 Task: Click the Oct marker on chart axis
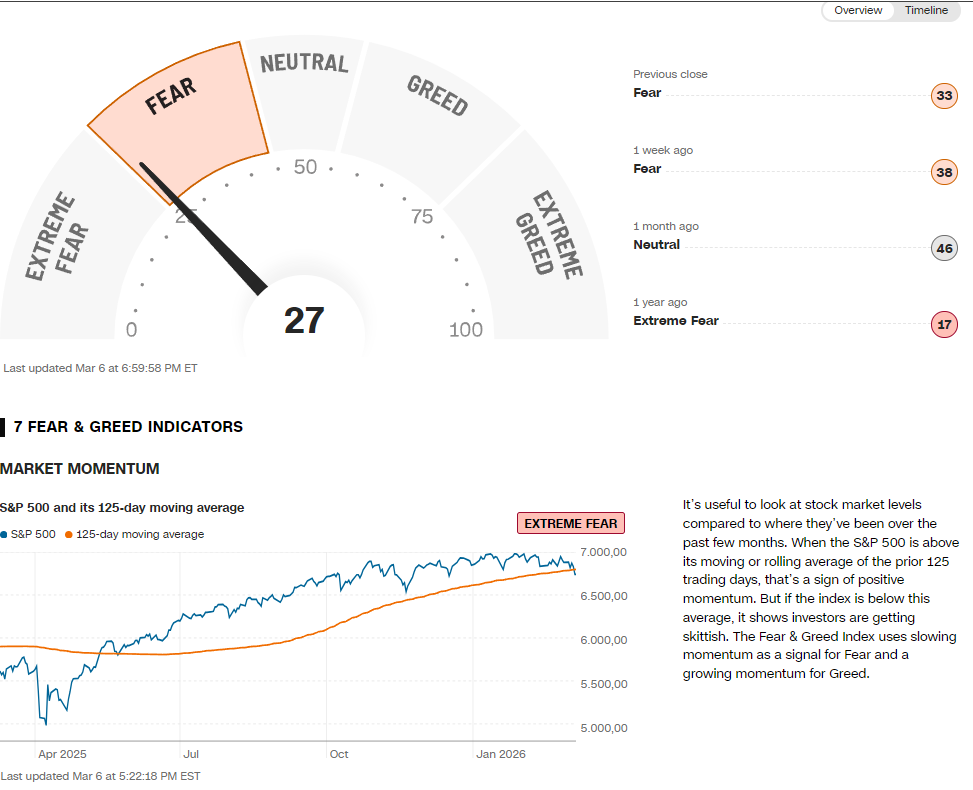pyautogui.click(x=339, y=754)
